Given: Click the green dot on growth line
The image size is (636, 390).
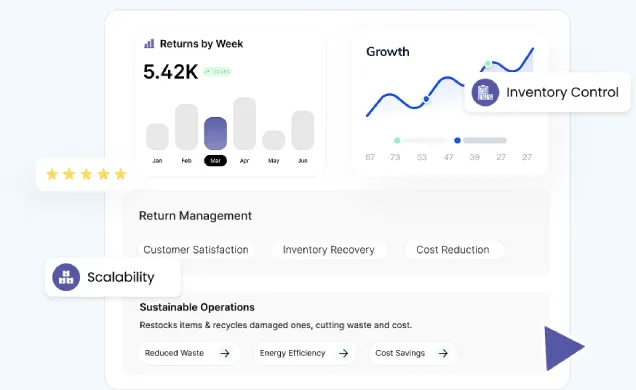Looking at the screenshot, I should pyautogui.click(x=488, y=64).
